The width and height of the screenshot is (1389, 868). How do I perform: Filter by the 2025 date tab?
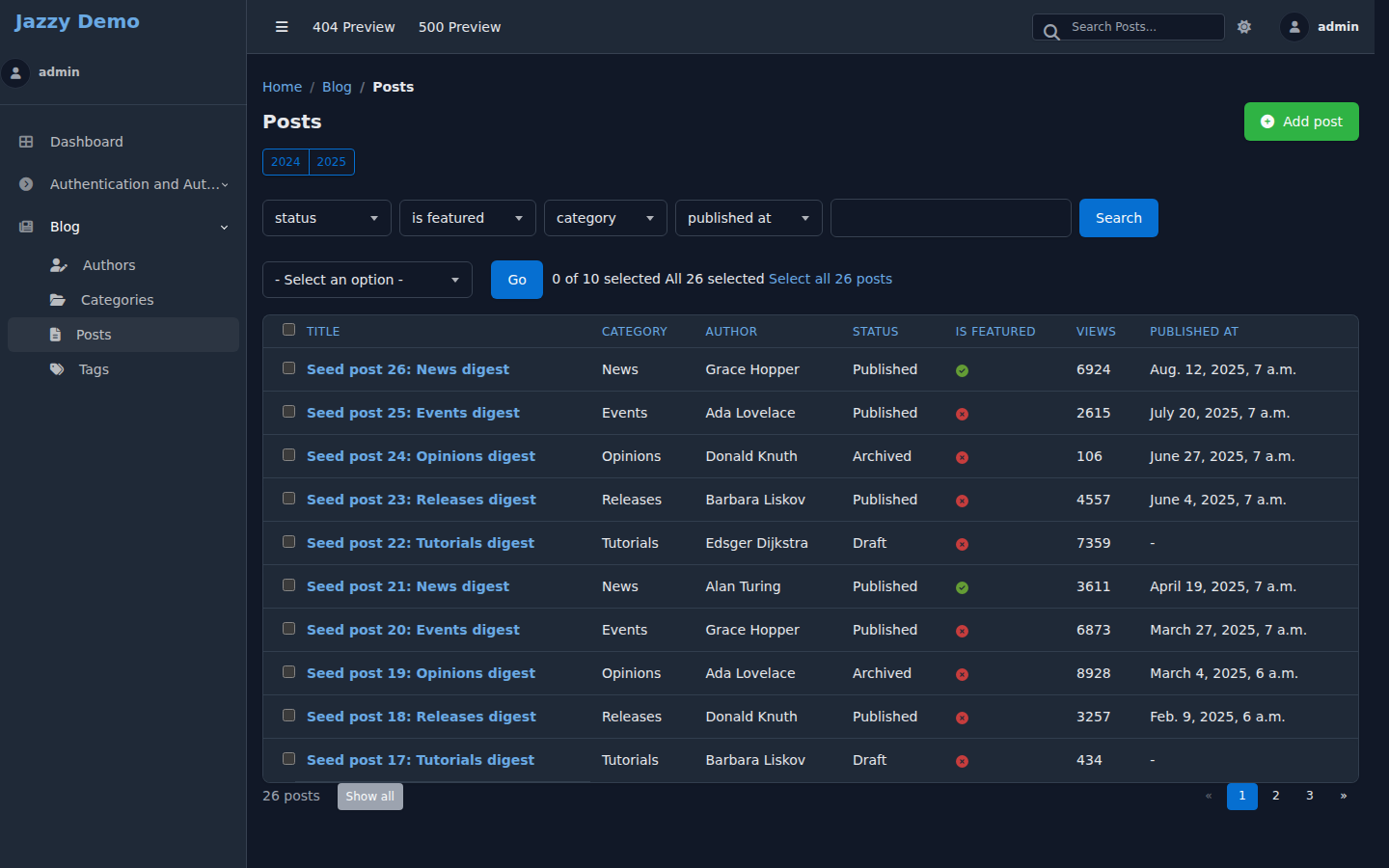coord(332,162)
